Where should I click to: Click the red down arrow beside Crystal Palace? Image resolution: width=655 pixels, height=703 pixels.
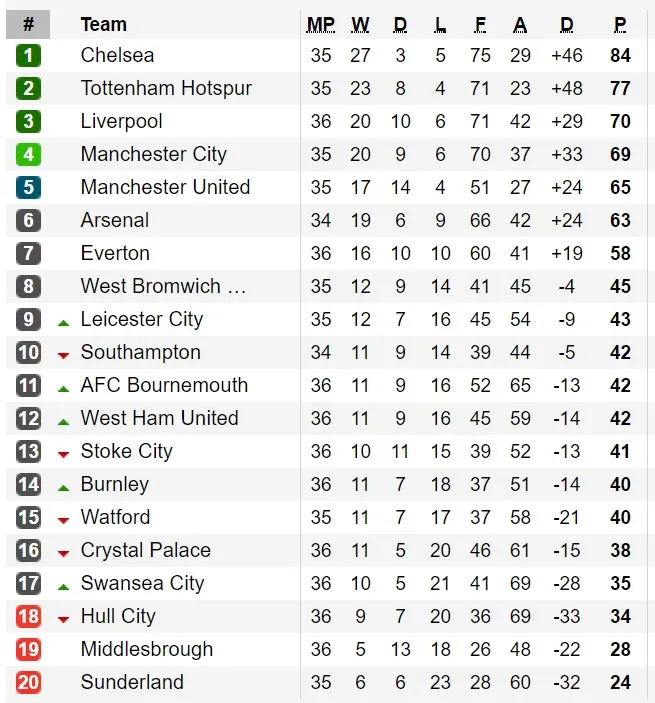coord(64,554)
